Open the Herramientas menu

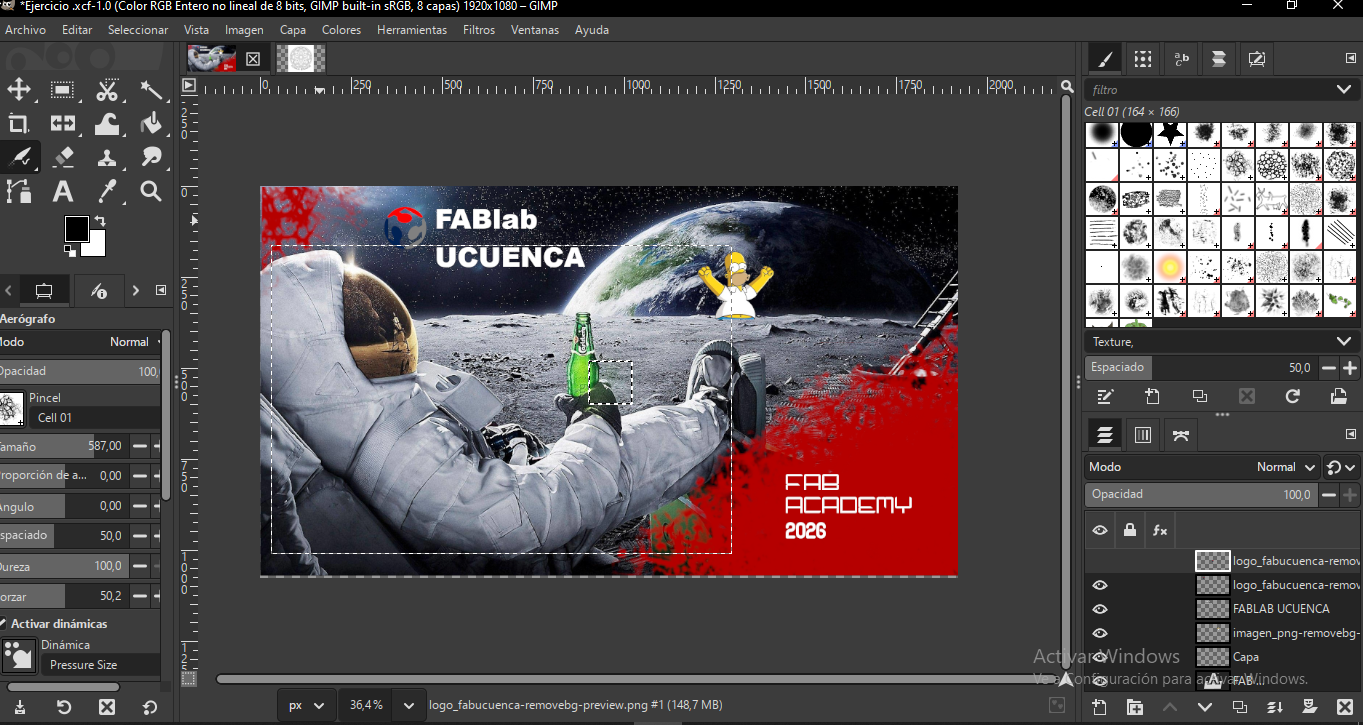coord(412,30)
